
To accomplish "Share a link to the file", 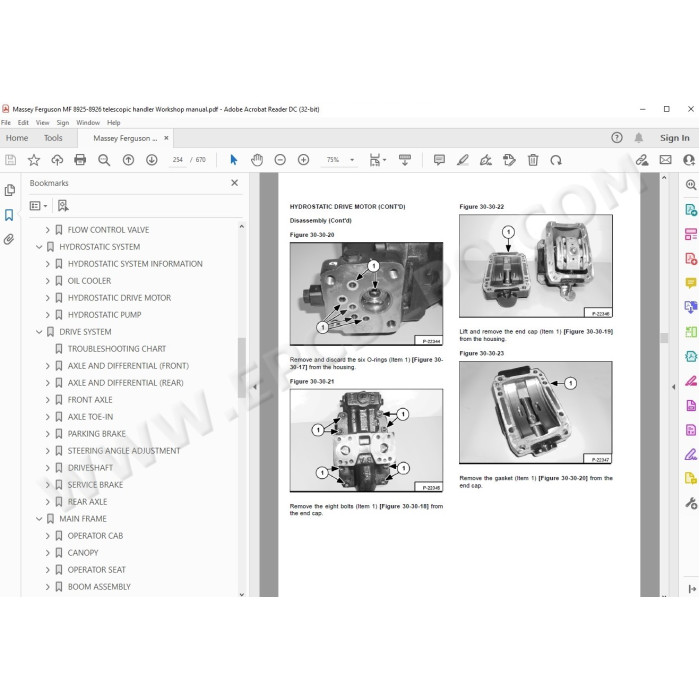I will 642,160.
